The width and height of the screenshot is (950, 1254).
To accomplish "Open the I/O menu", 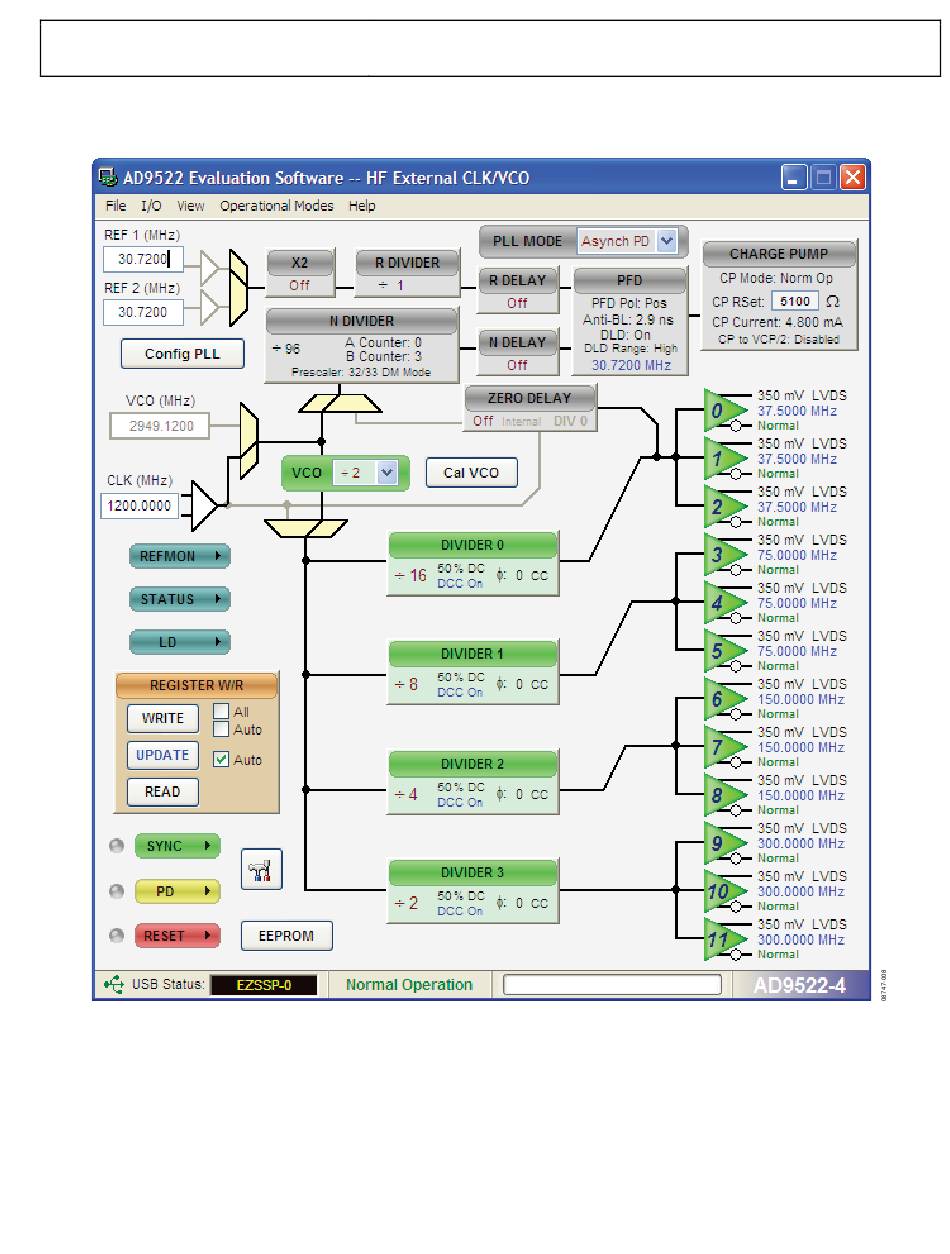I will click(x=151, y=206).
